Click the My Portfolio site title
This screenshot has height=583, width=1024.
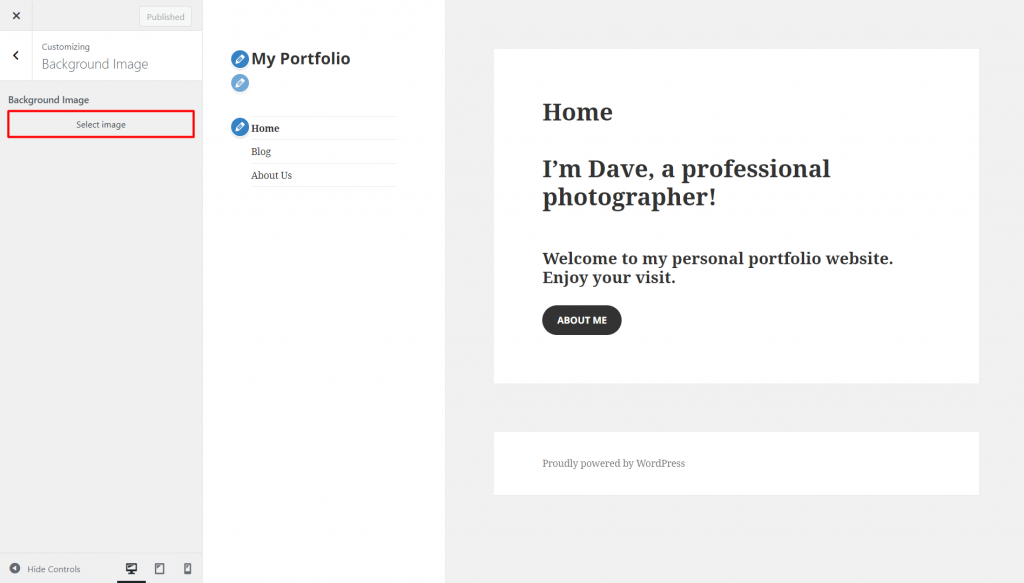300,59
